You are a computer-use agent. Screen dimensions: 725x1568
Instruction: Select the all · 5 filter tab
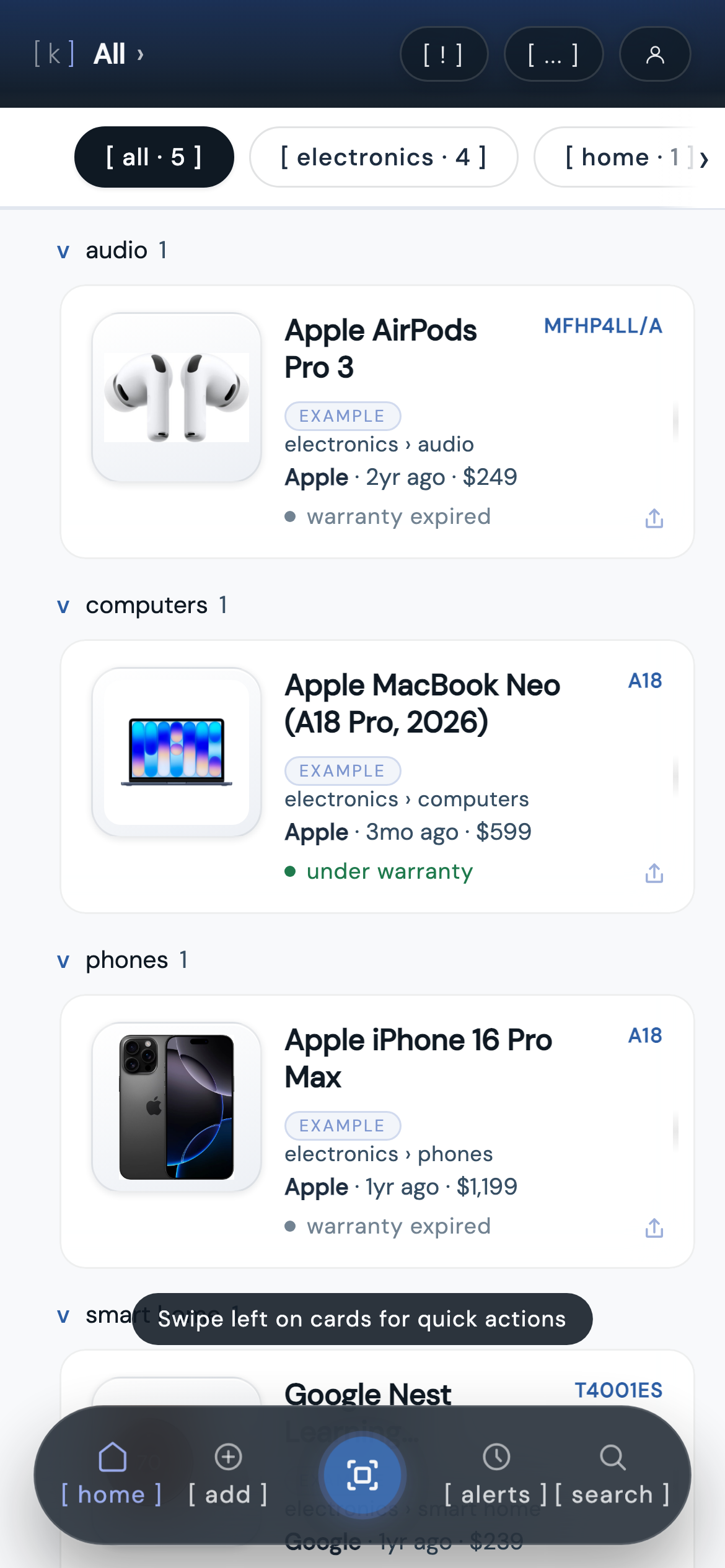pos(154,157)
